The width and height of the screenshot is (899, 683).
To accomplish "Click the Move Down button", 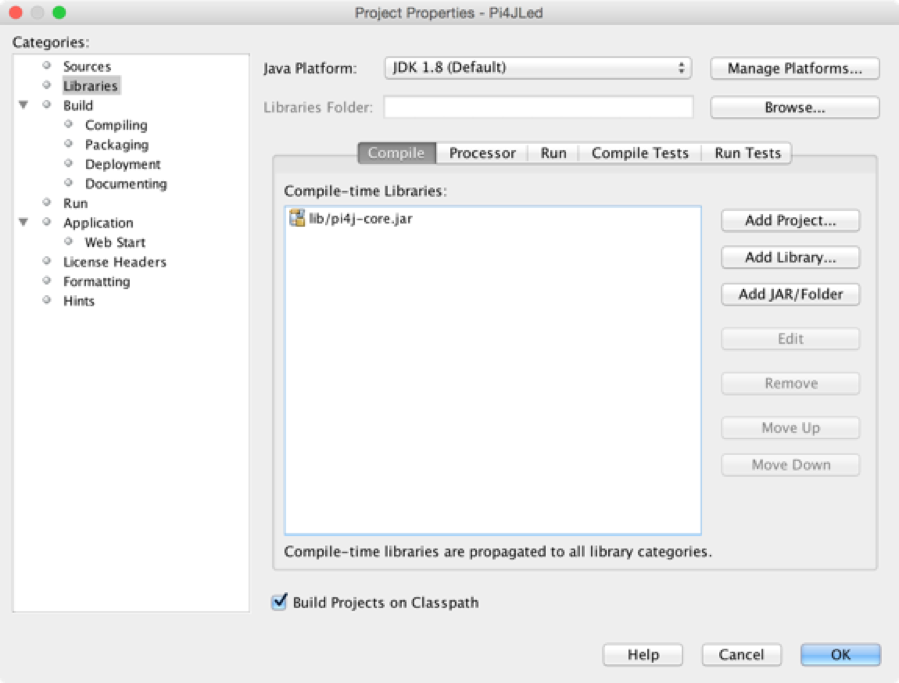I will pyautogui.click(x=791, y=465).
